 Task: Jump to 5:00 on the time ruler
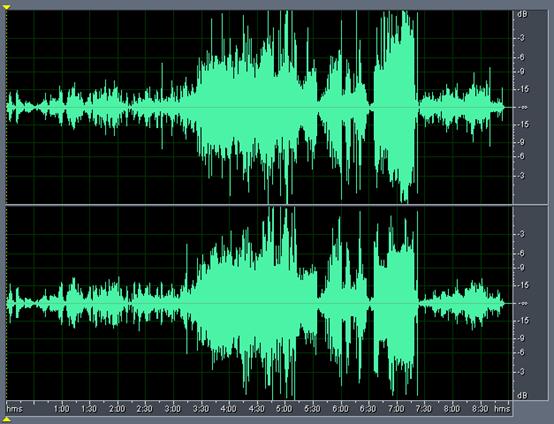[x=284, y=409]
